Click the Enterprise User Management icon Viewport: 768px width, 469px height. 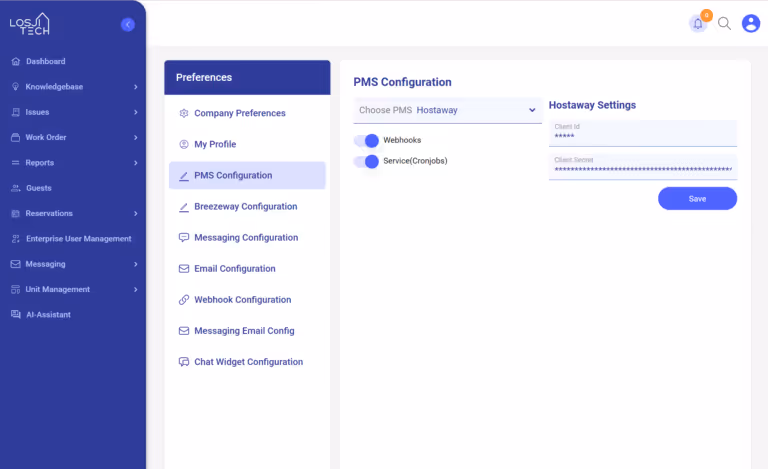point(16,239)
